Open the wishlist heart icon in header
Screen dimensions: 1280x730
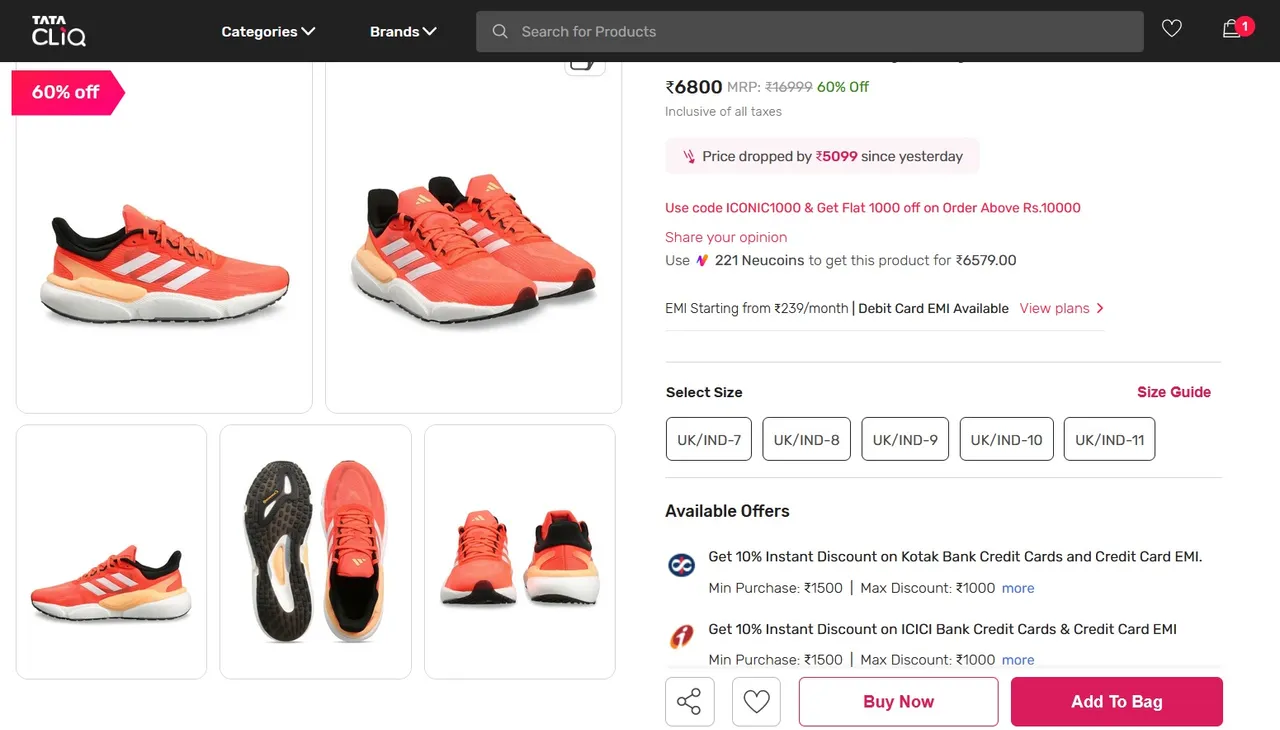[1172, 29]
